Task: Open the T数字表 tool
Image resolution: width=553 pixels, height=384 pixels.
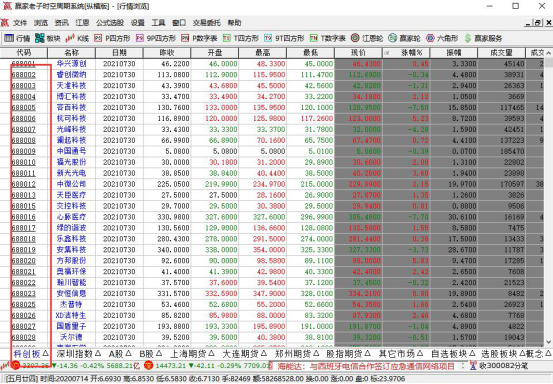Action: click(x=328, y=38)
